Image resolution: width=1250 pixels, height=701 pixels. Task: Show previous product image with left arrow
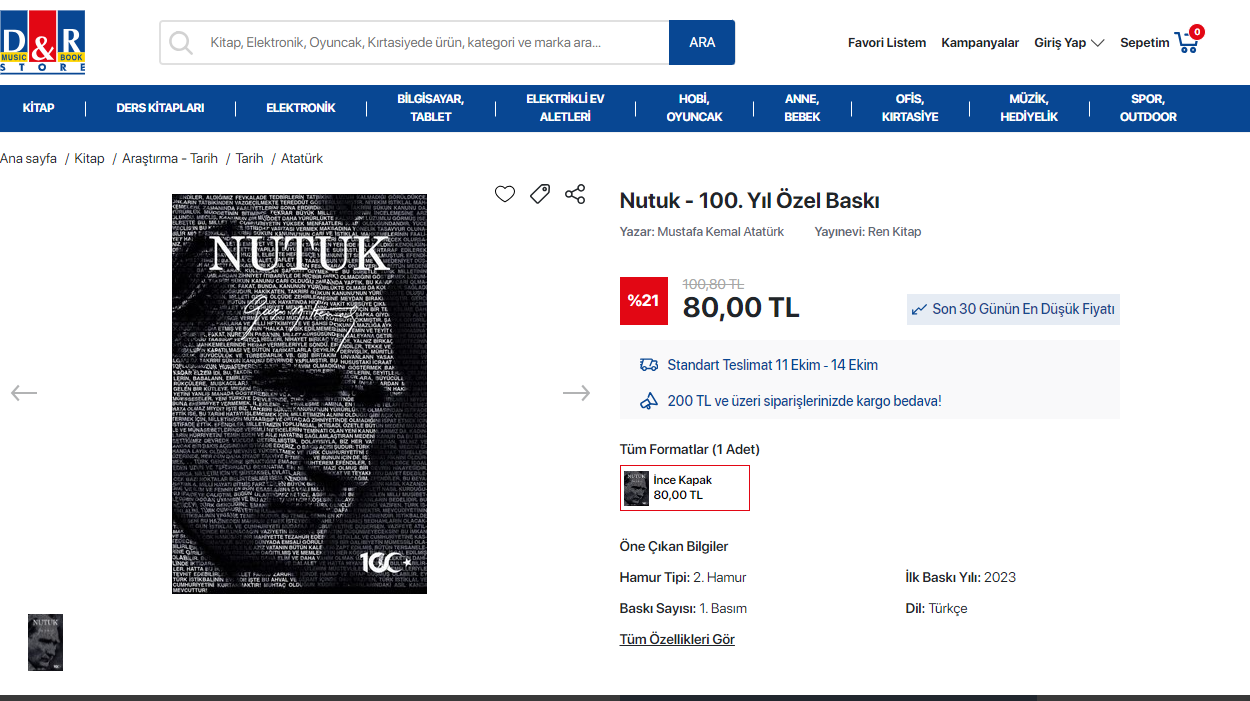tap(24, 393)
